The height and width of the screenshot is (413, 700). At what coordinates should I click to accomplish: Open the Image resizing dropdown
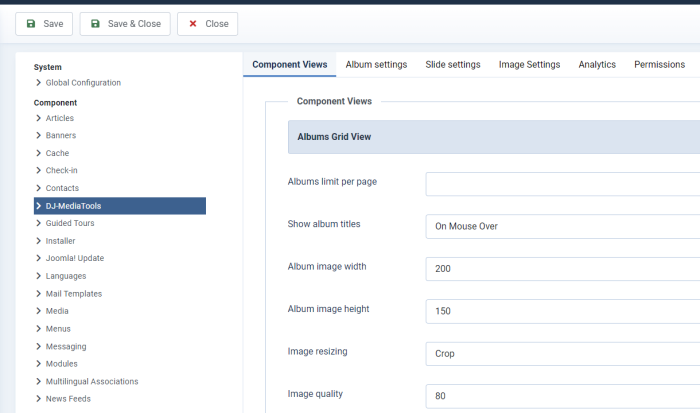pyautogui.click(x=562, y=354)
